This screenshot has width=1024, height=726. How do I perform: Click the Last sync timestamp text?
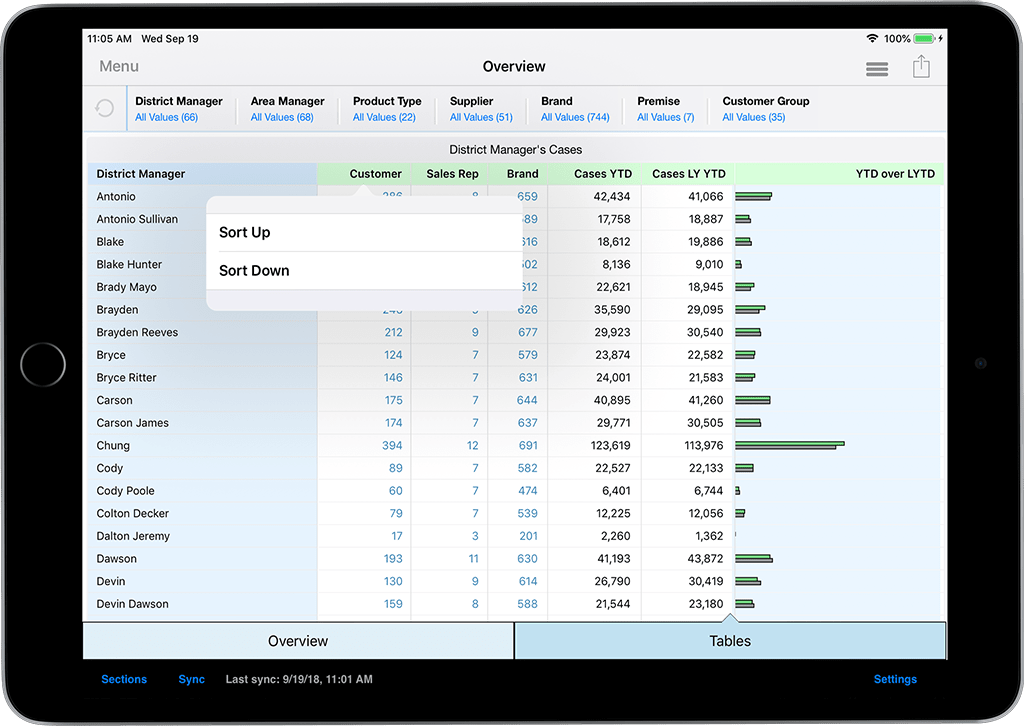click(x=299, y=679)
